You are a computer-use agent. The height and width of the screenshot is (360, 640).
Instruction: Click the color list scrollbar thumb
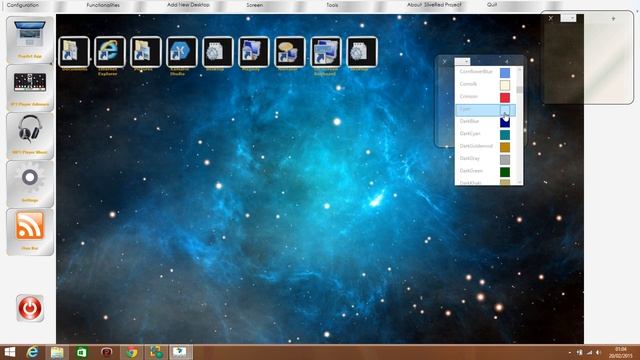point(520,90)
